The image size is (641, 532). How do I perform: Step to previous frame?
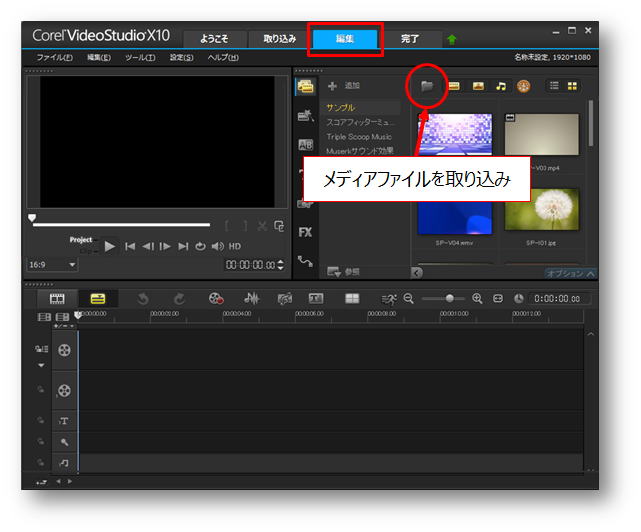click(148, 246)
